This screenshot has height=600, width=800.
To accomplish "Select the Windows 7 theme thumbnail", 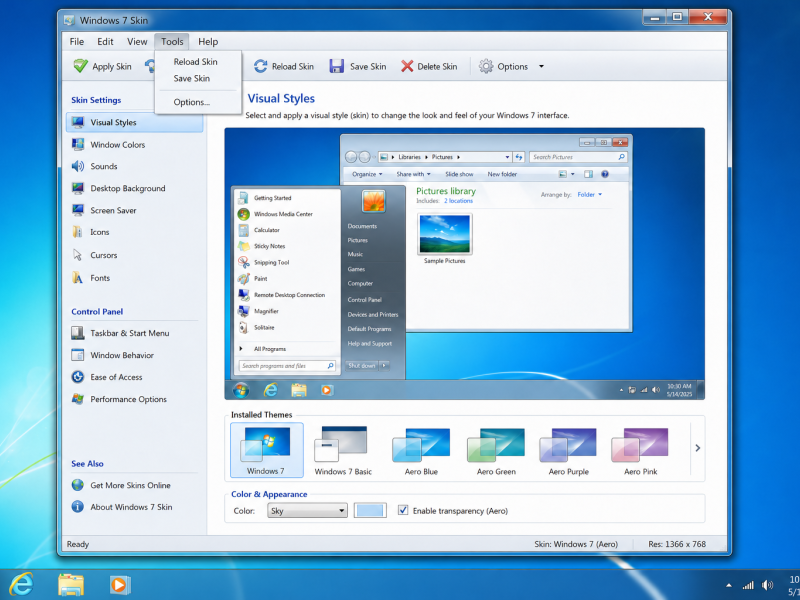I will pos(266,450).
